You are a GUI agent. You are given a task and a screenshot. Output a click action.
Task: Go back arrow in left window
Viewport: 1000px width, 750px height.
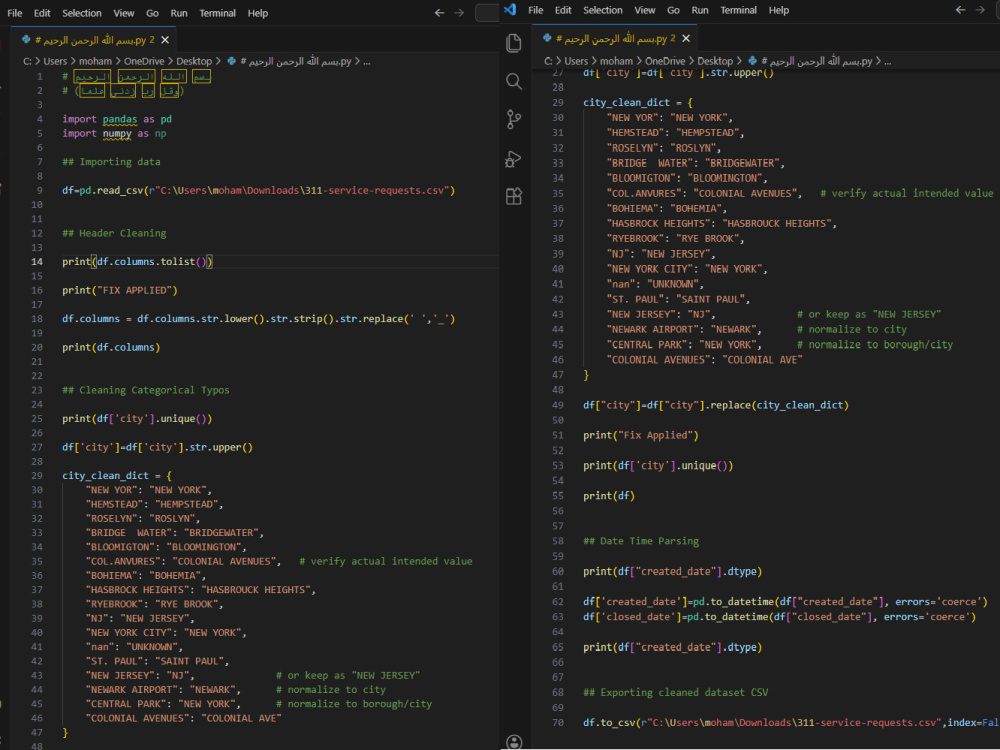[439, 13]
